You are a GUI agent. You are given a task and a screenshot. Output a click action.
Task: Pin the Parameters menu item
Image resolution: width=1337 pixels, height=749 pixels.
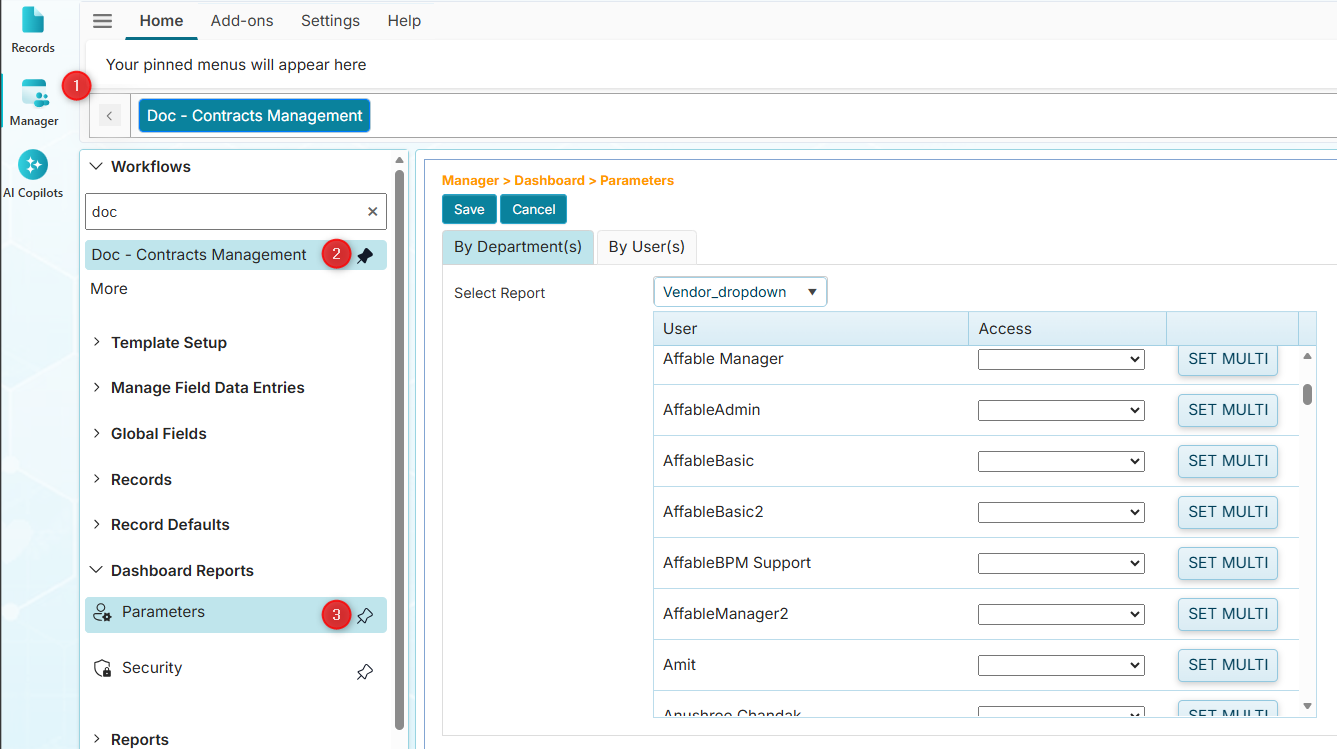coord(365,615)
